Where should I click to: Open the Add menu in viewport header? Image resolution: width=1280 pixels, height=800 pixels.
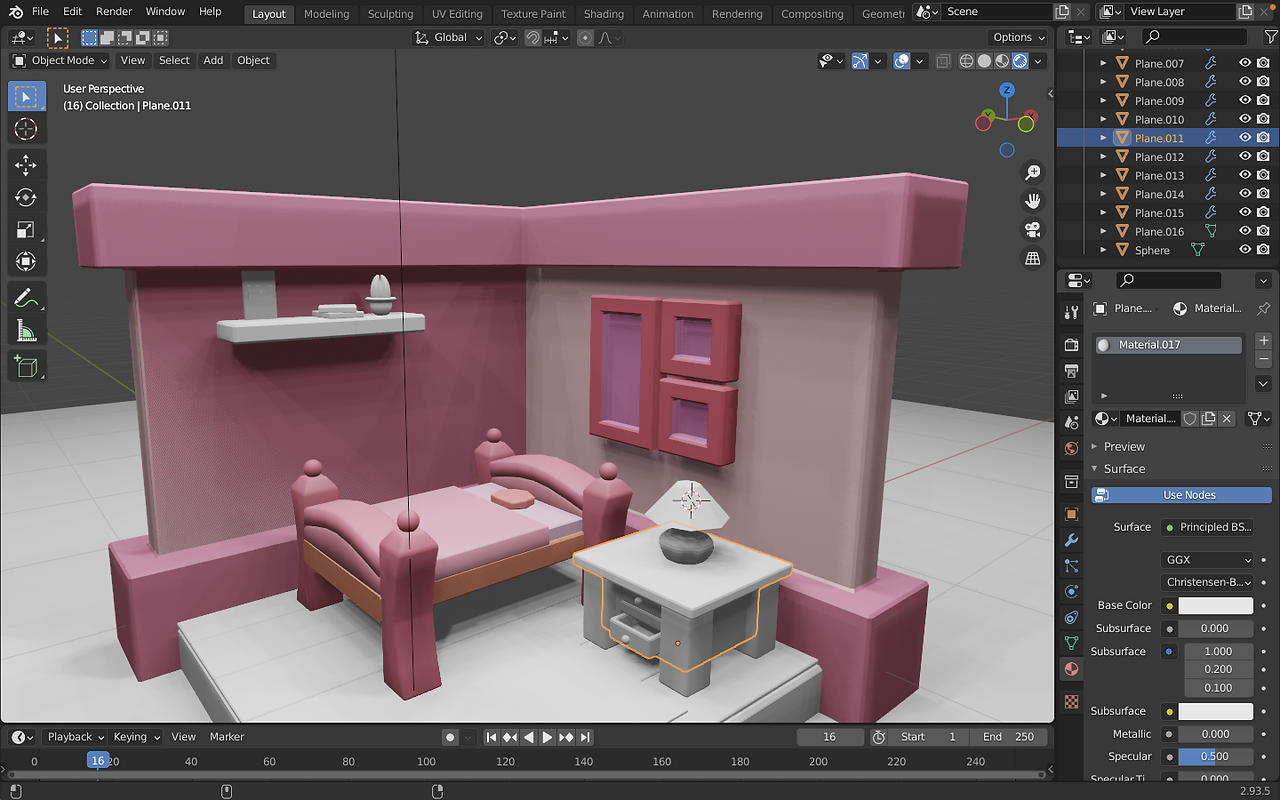tap(213, 60)
